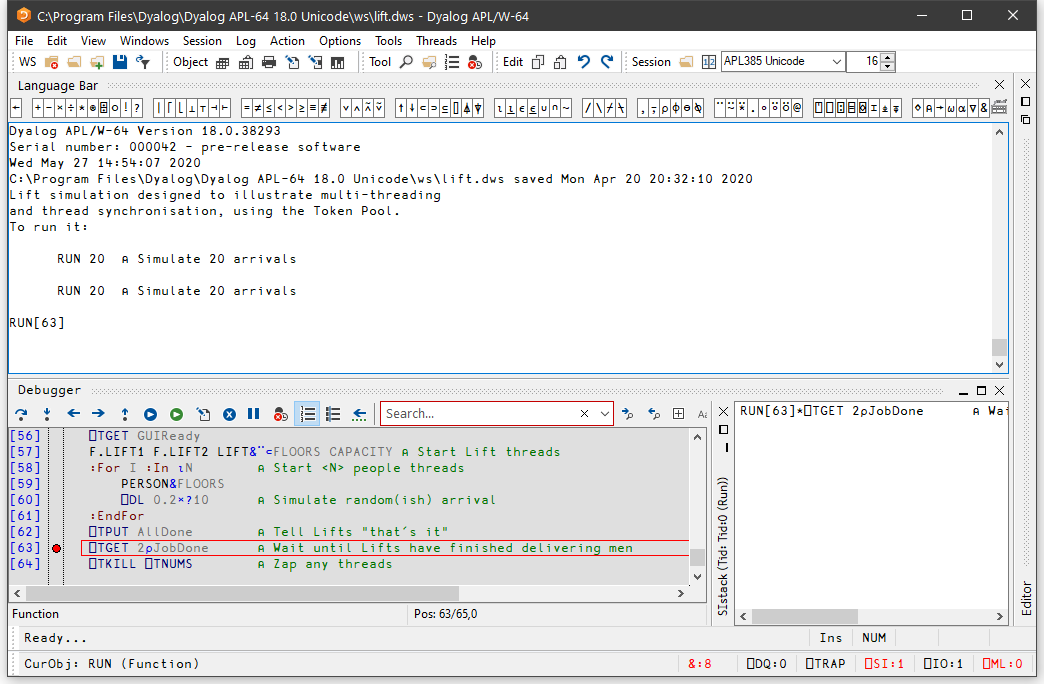Image resolution: width=1044 pixels, height=684 pixels.
Task: Open the Session menu
Action: pyautogui.click(x=202, y=41)
